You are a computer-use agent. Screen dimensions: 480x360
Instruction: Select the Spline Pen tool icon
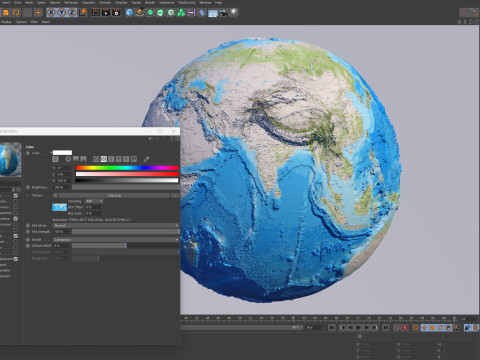140,13
